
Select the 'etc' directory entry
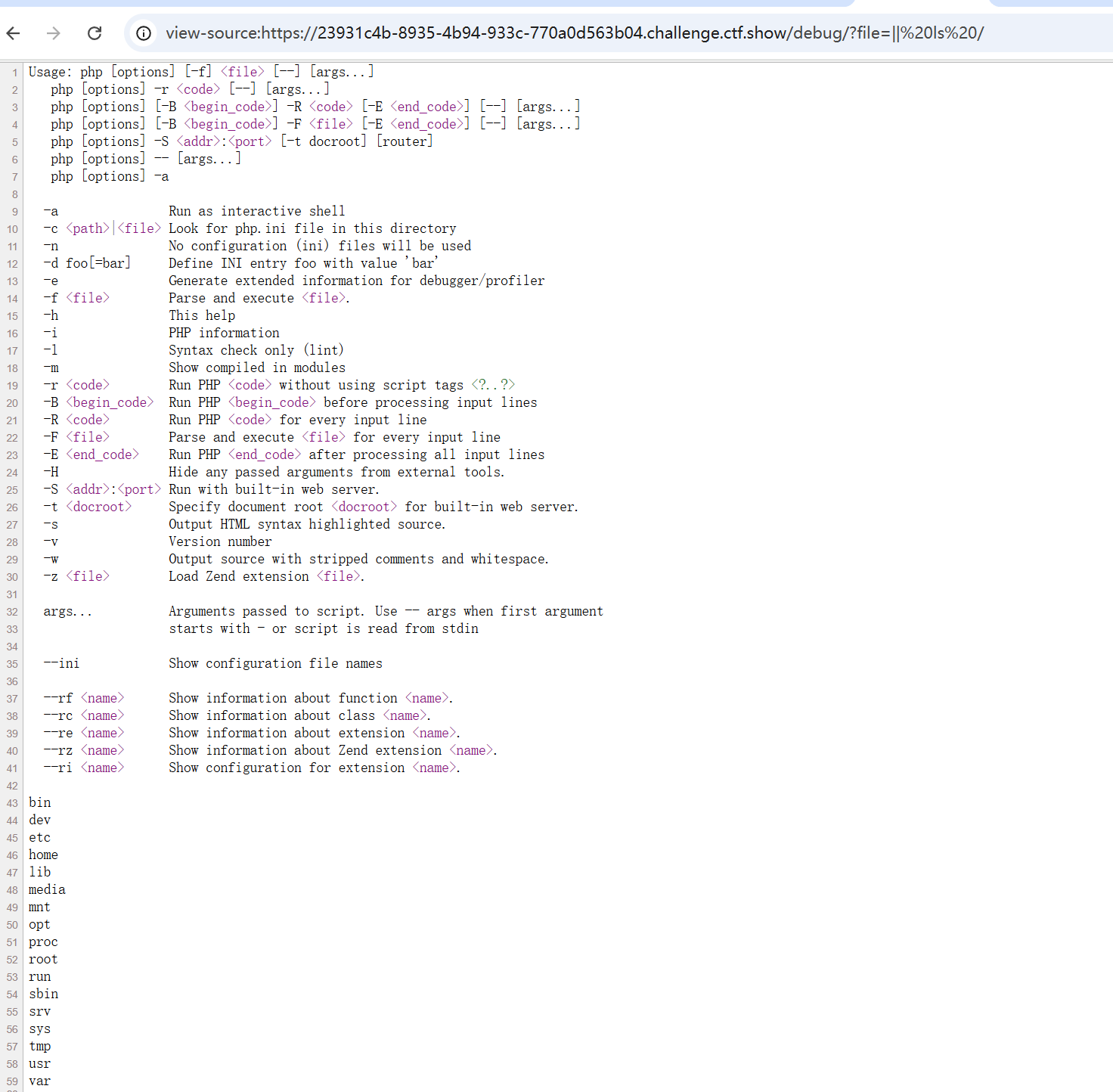point(40,837)
